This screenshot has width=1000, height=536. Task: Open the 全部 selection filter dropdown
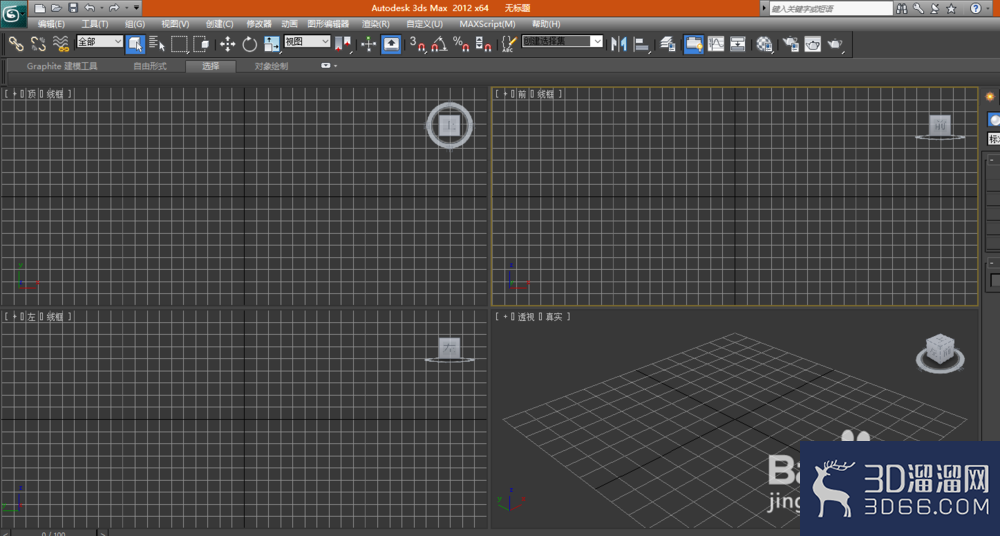pos(99,41)
